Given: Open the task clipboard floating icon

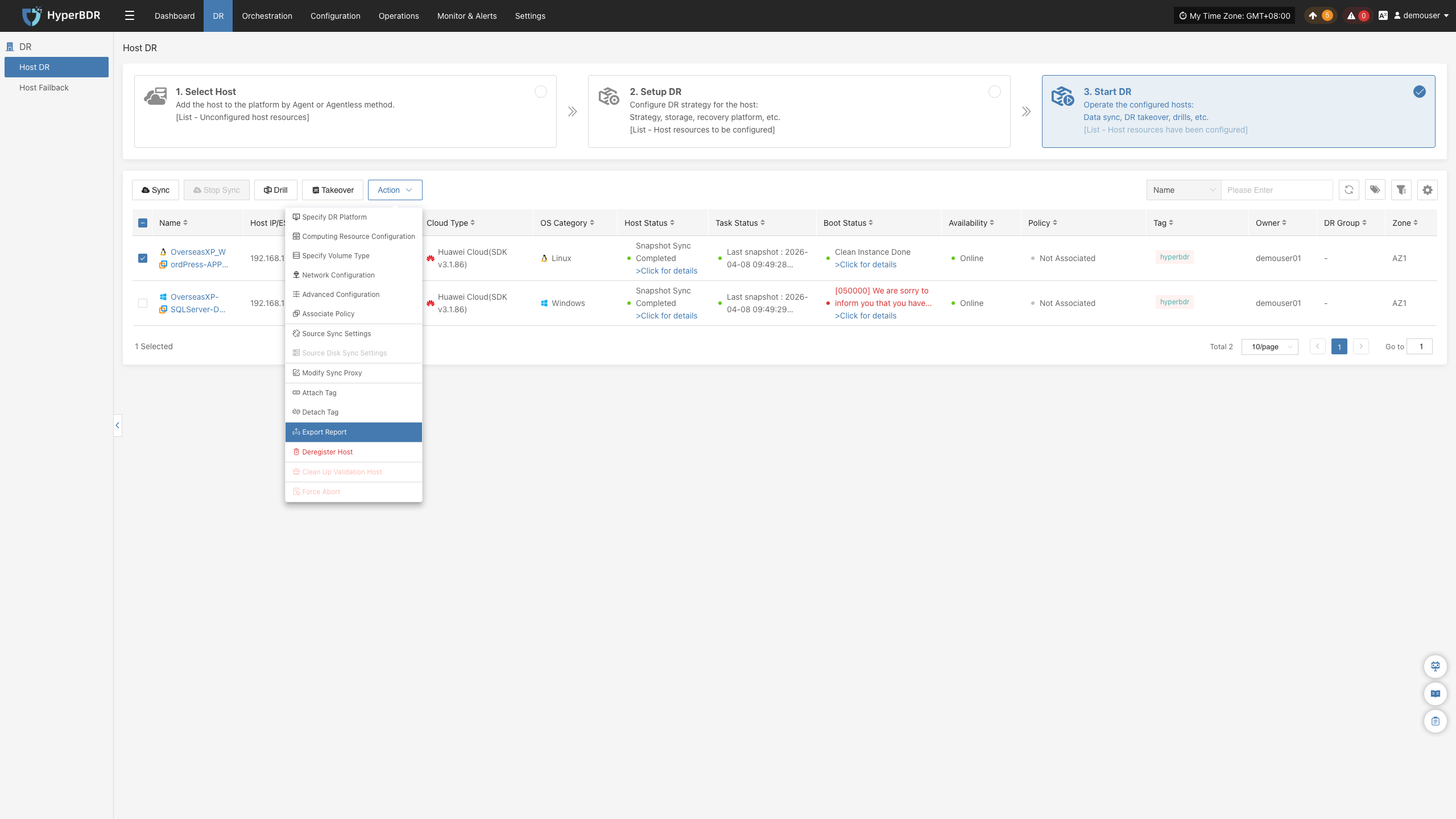Looking at the screenshot, I should [x=1435, y=721].
